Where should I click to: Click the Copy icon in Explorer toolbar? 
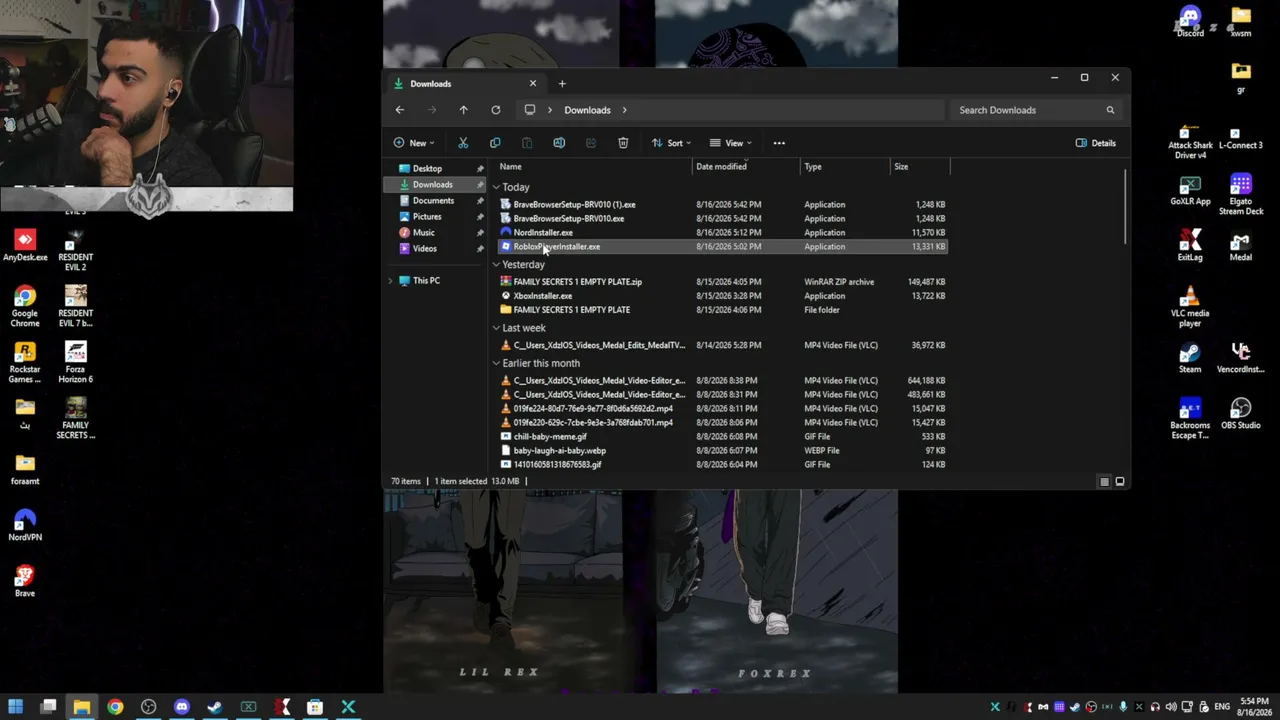pos(495,143)
